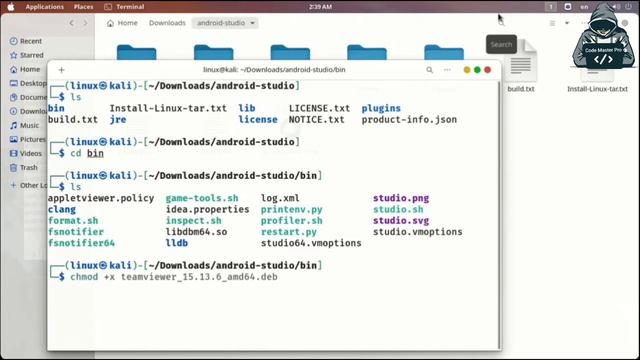Select Starred in the sidebar
The height and width of the screenshot is (360, 640).
coord(27,55)
